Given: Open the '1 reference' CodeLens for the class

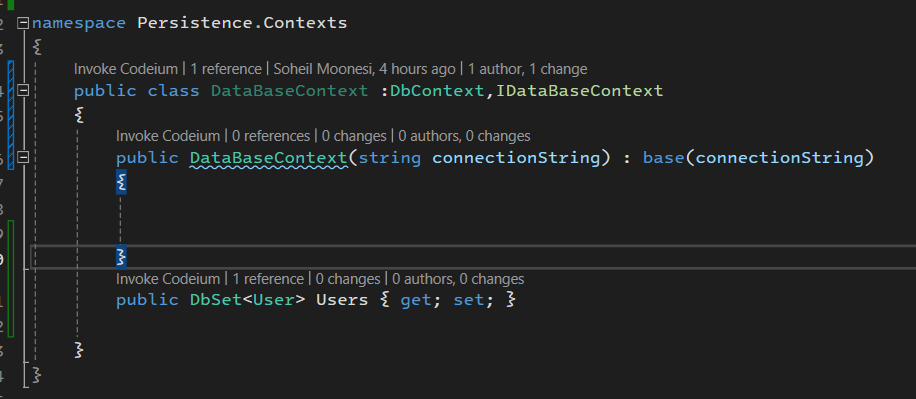Looking at the screenshot, I should [x=226, y=69].
